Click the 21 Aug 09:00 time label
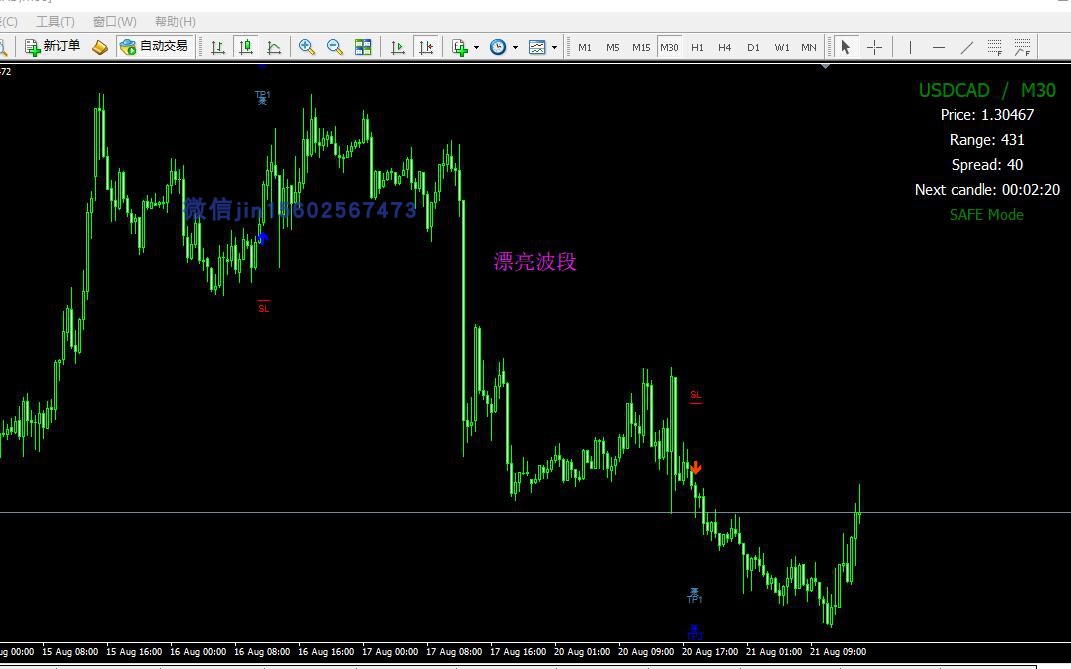 [x=838, y=652]
